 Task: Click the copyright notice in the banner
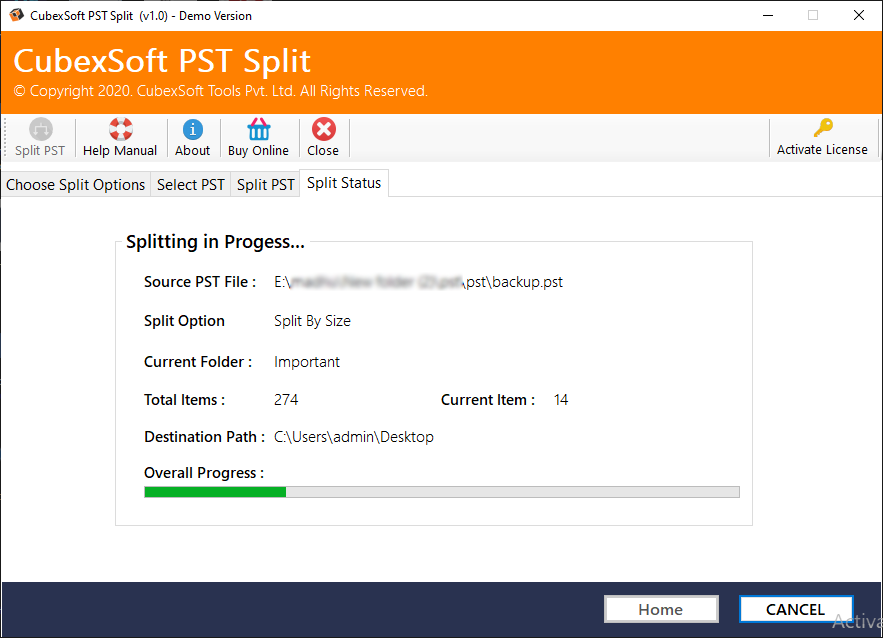[221, 91]
